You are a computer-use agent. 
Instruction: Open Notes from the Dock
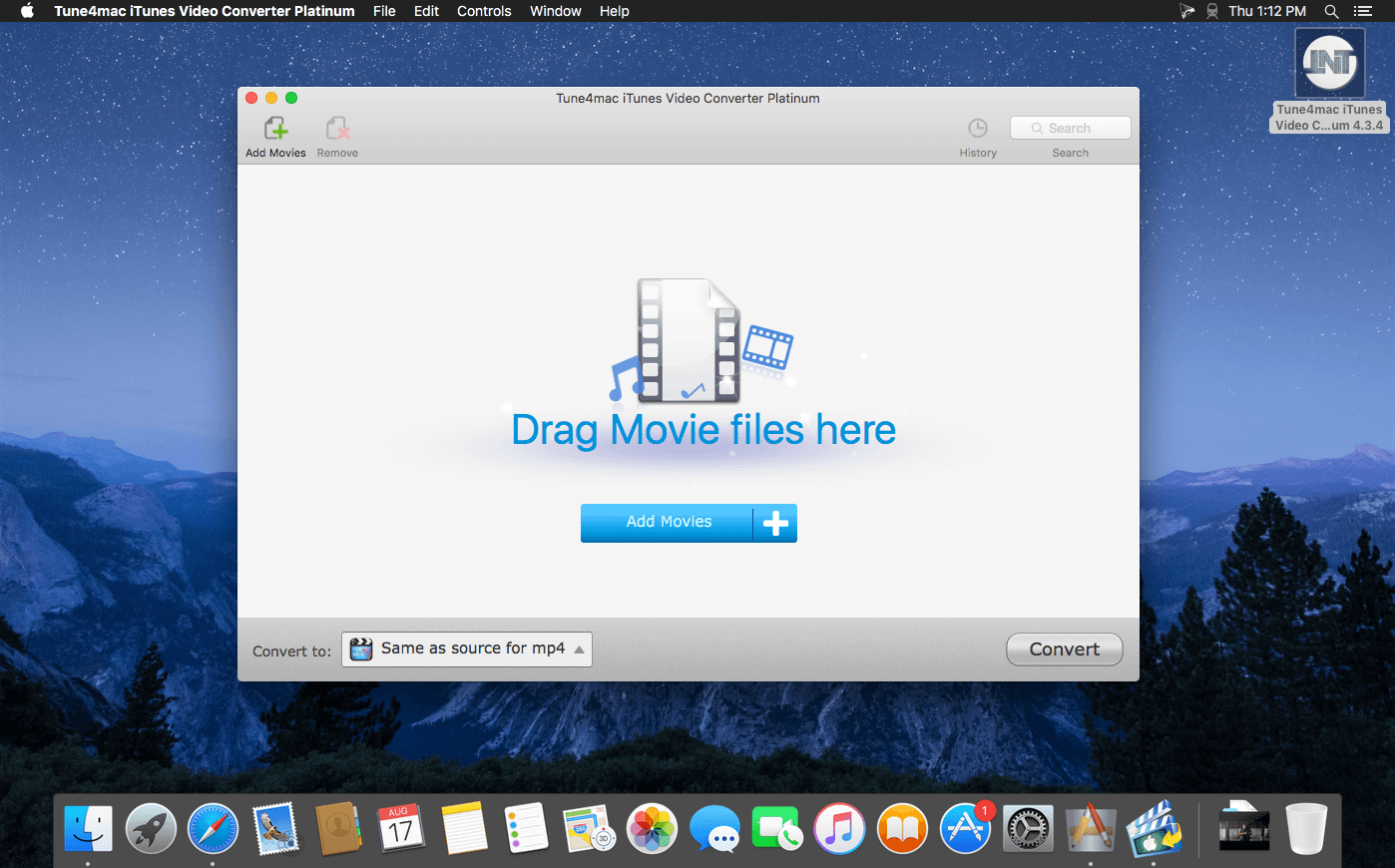pos(464,829)
